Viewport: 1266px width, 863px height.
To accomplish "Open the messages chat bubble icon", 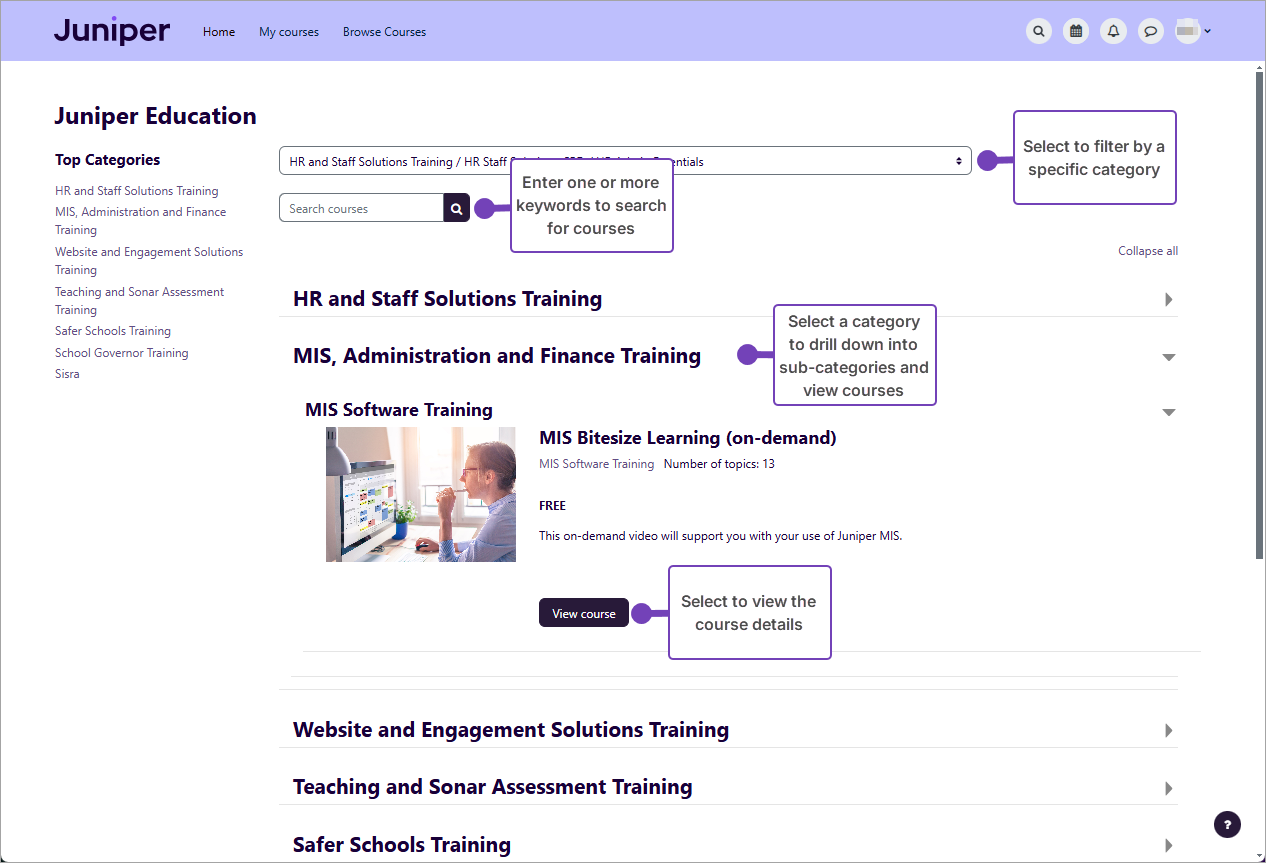I will 1151,31.
